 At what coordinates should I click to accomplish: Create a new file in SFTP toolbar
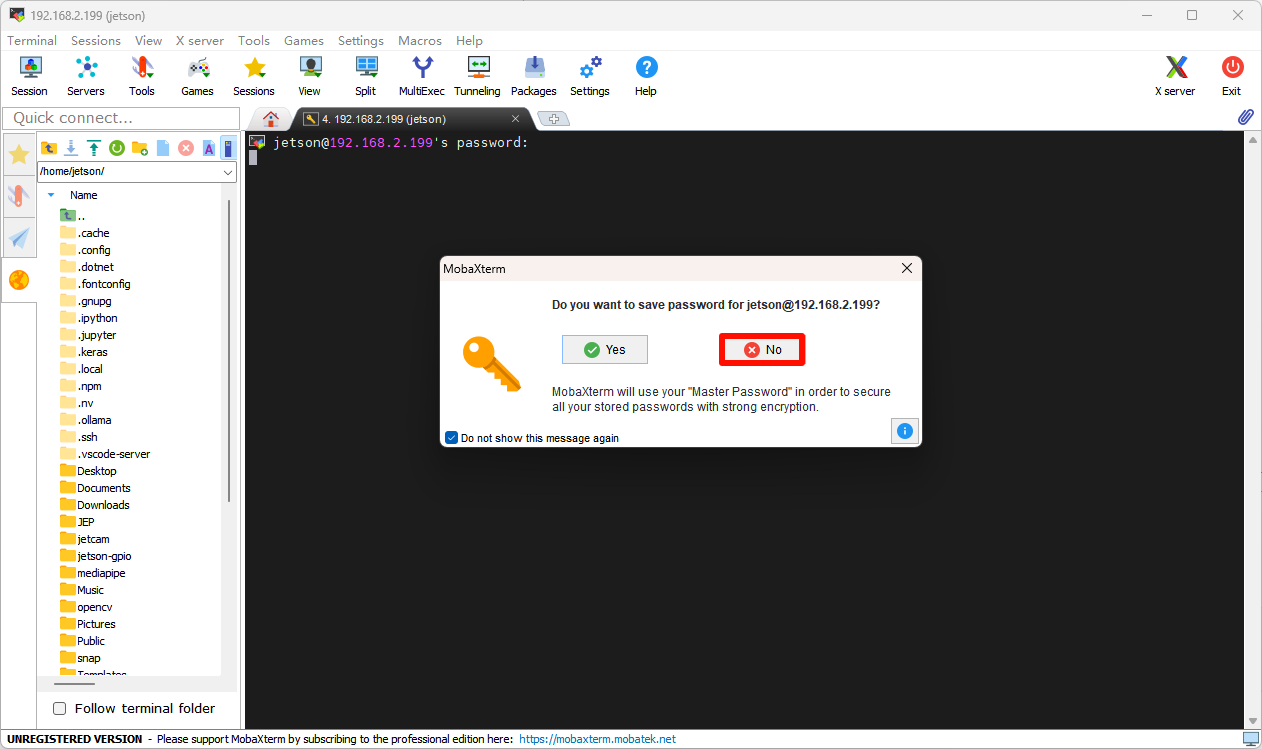click(x=163, y=148)
